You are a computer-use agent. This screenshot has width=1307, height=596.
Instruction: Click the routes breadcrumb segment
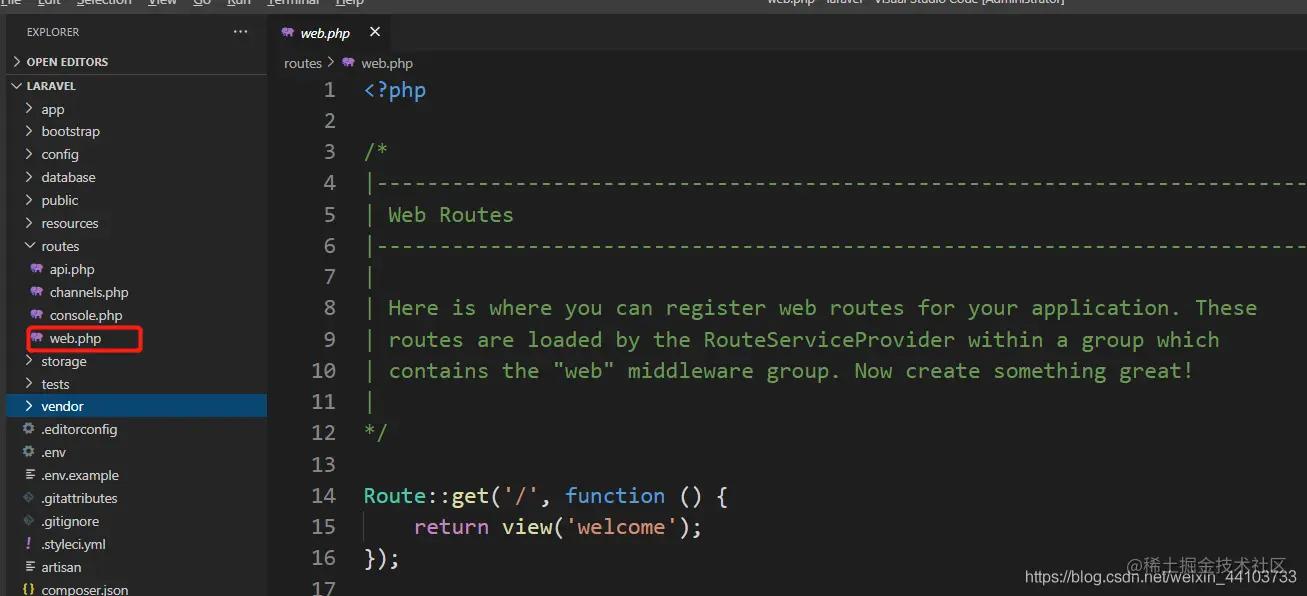coord(303,63)
